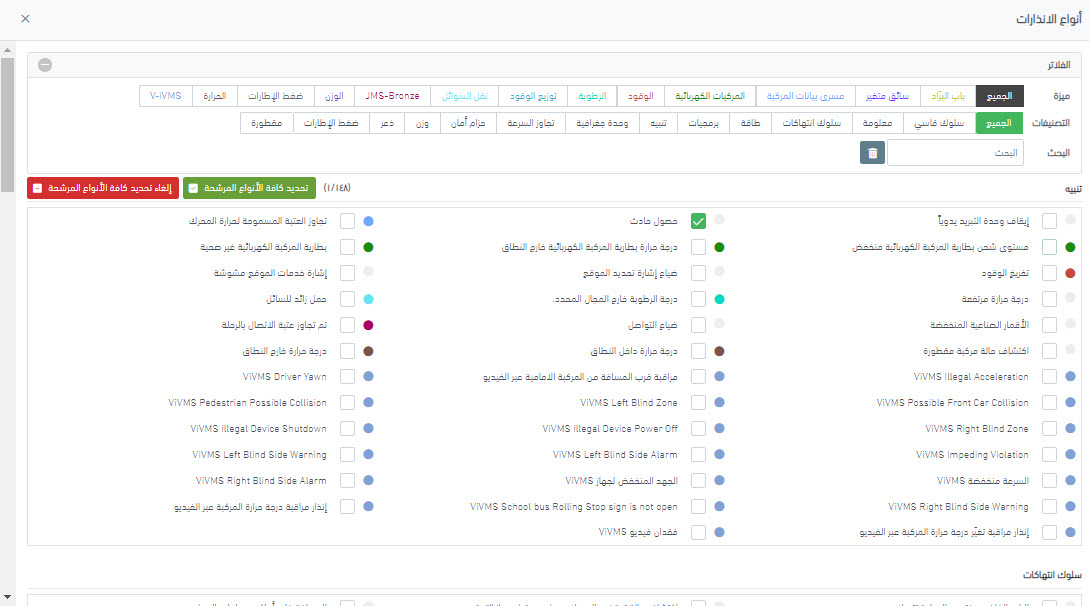The image size is (1089, 606).
Task: Enable the ضياع التواصل checkbox
Action: [x=698, y=325]
